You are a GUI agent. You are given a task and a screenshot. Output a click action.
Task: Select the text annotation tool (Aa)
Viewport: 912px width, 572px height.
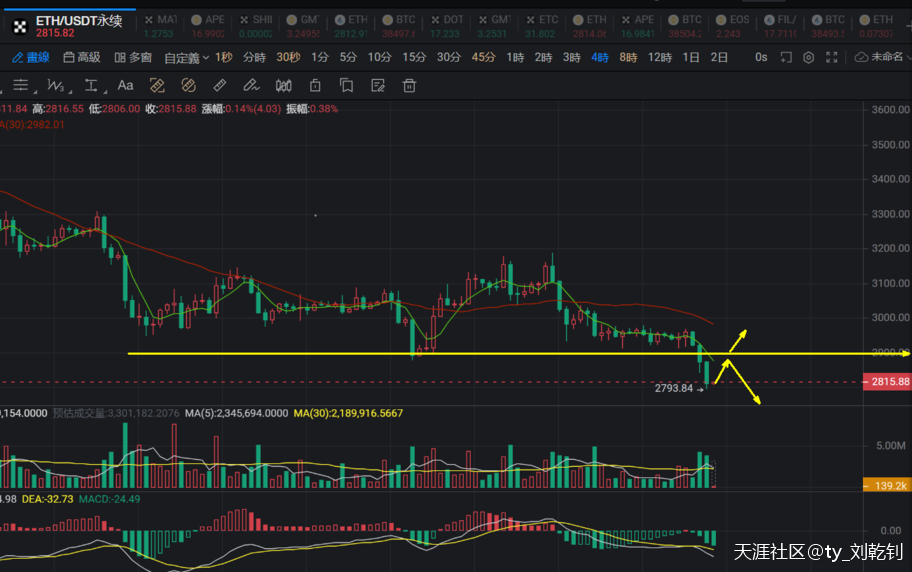(125, 86)
